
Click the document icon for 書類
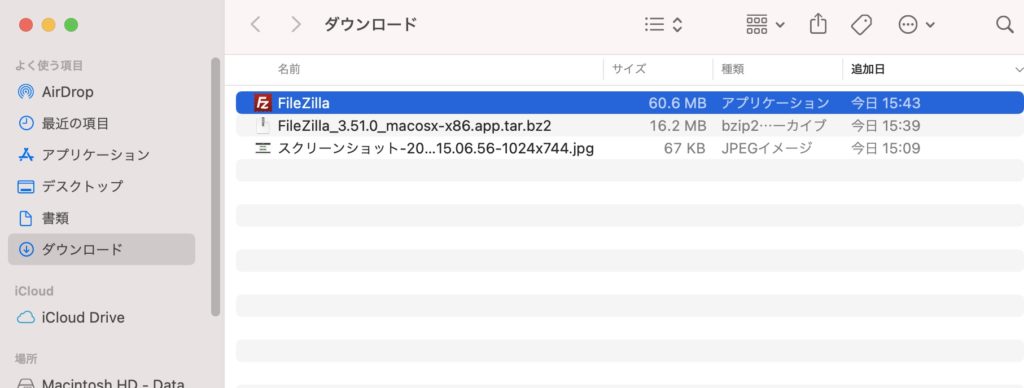(x=25, y=218)
